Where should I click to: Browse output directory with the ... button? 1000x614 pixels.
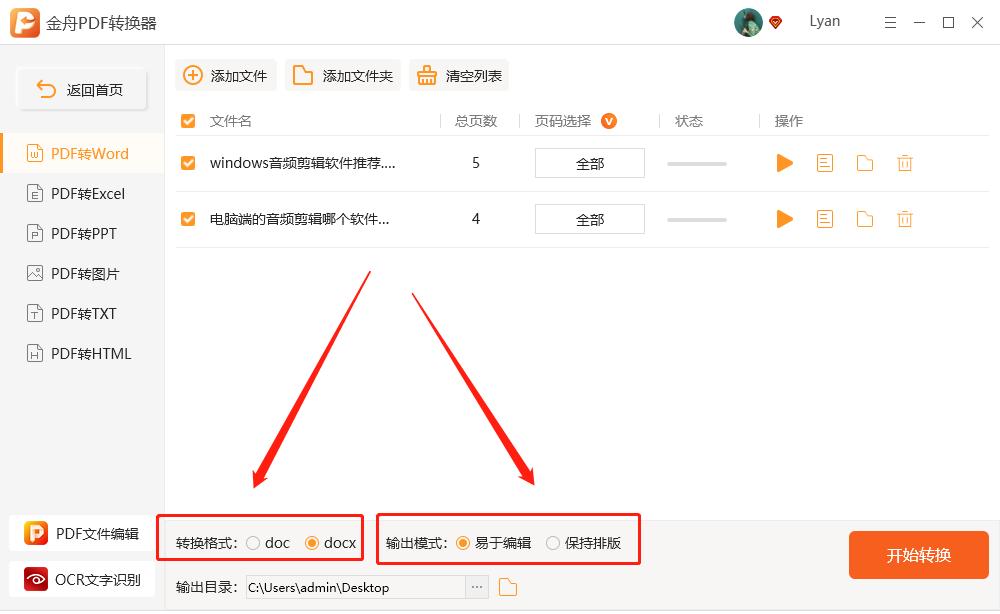pyautogui.click(x=476, y=587)
